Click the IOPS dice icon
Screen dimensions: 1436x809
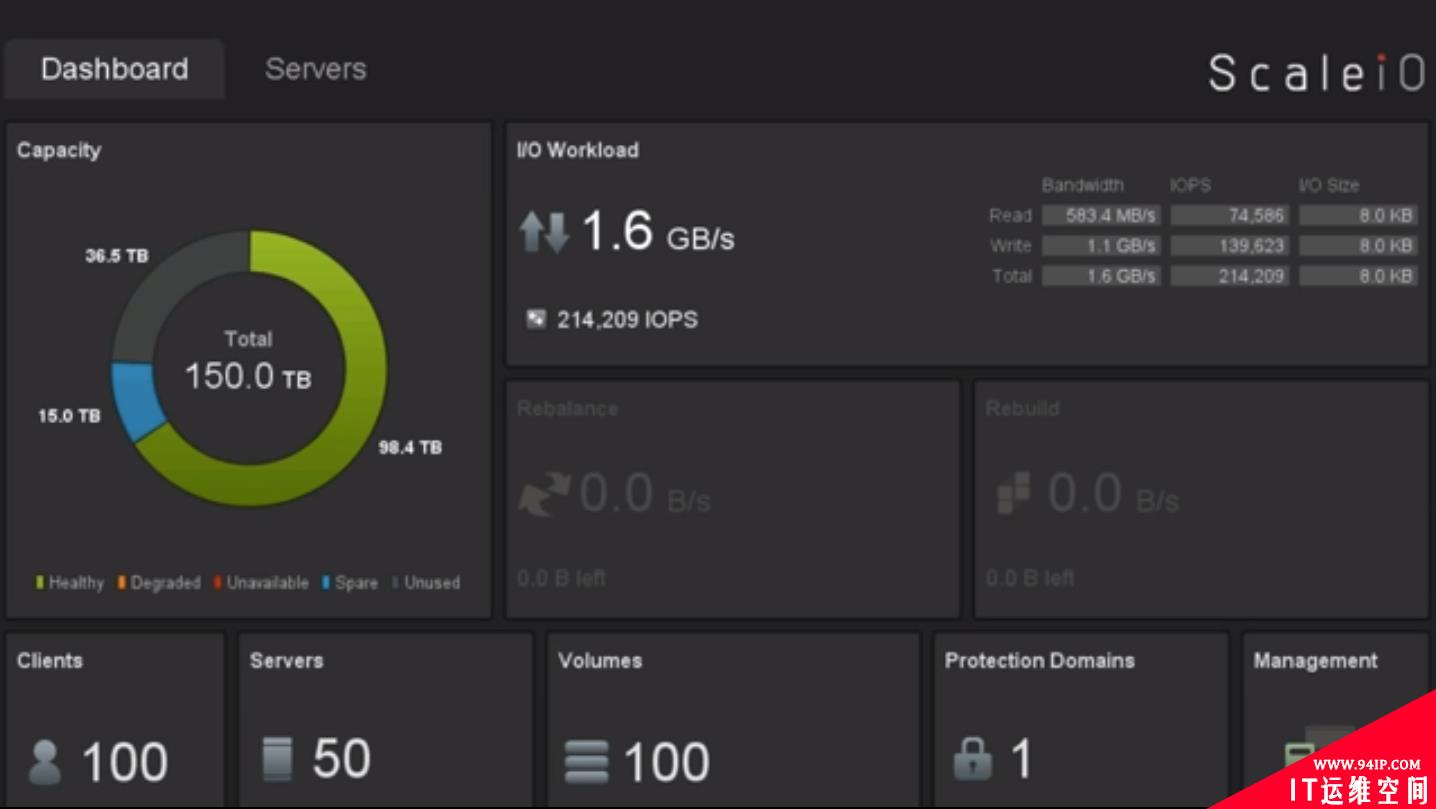(537, 320)
